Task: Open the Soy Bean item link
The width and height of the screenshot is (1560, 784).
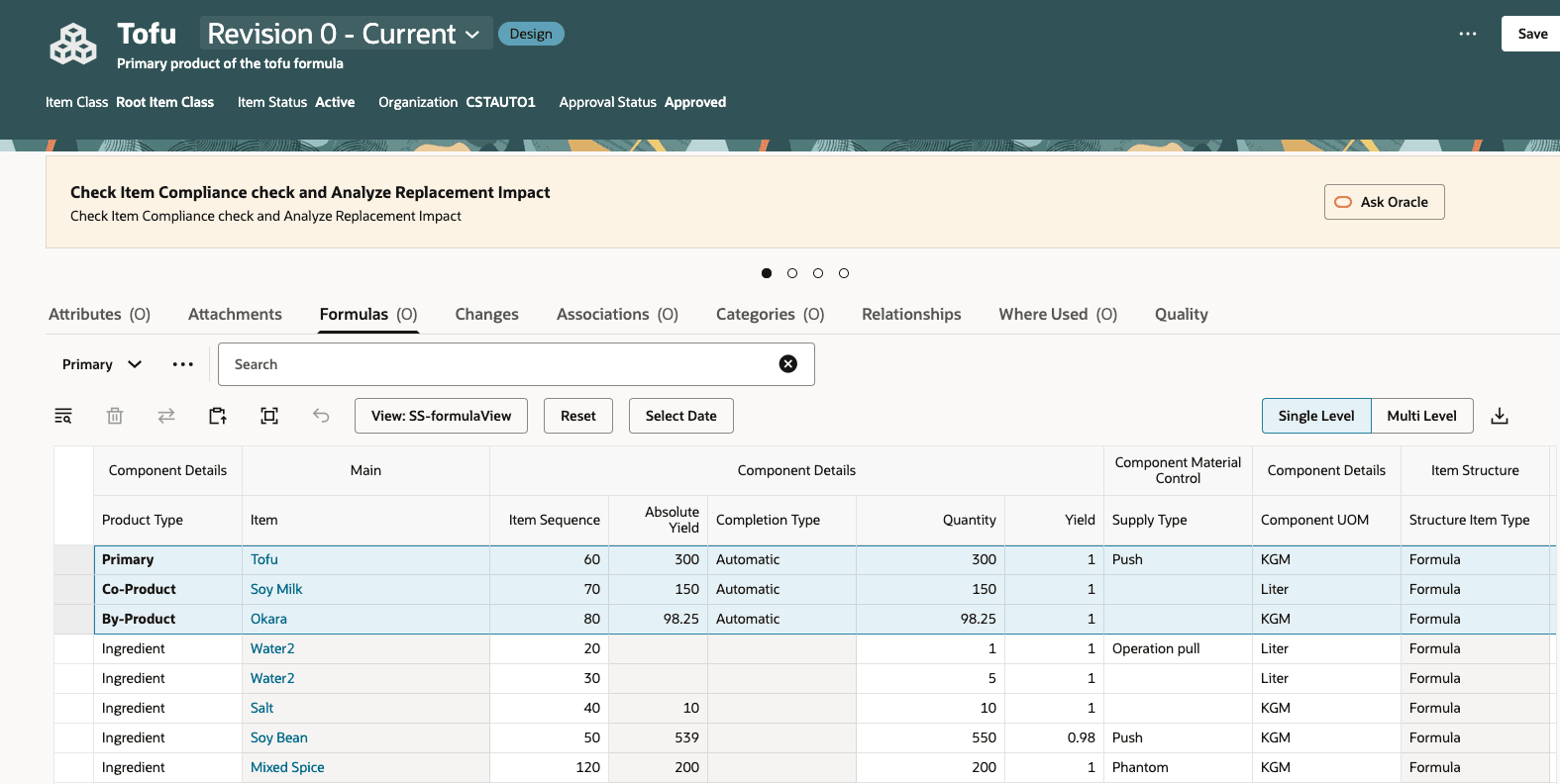Action: (x=279, y=737)
